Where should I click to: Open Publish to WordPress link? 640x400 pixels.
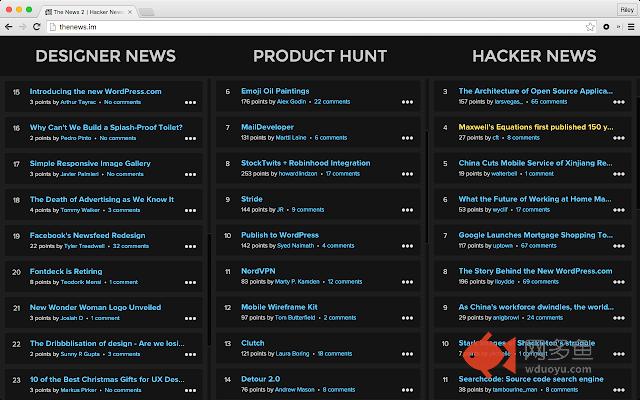(280, 235)
